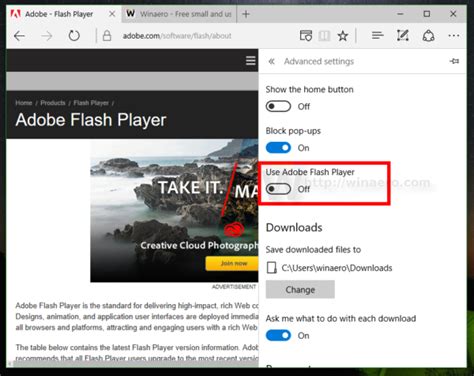Go back using the double chevron in Advanced settings

272,61
